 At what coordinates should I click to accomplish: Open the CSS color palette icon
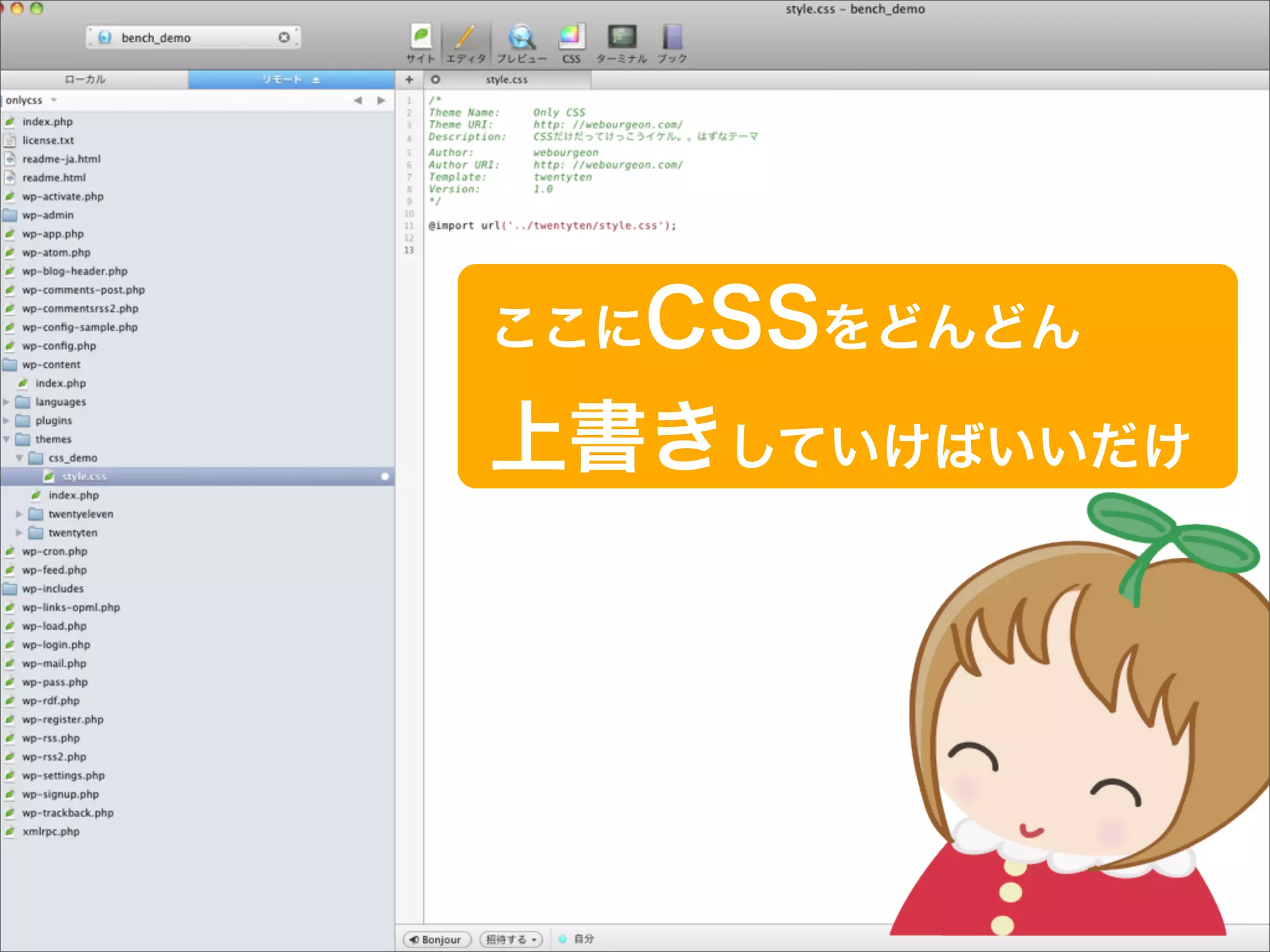(571, 43)
